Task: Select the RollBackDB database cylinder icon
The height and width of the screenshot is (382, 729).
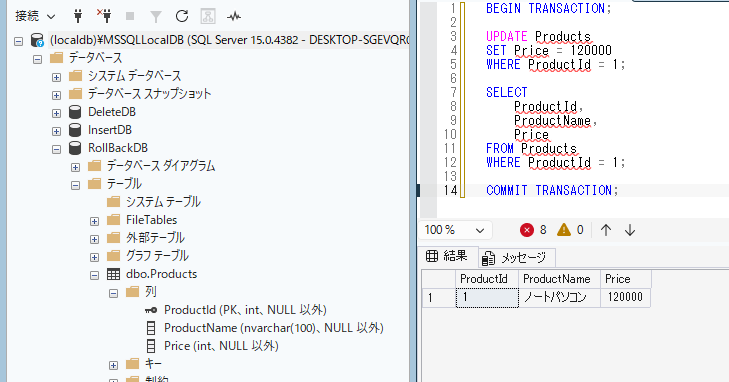Action: 75,148
